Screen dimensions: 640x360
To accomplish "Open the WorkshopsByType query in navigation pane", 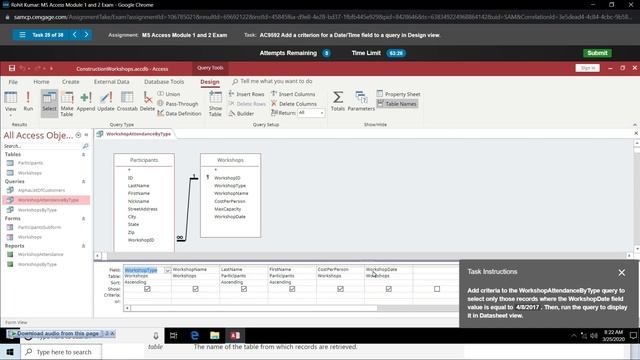I will click(37, 210).
